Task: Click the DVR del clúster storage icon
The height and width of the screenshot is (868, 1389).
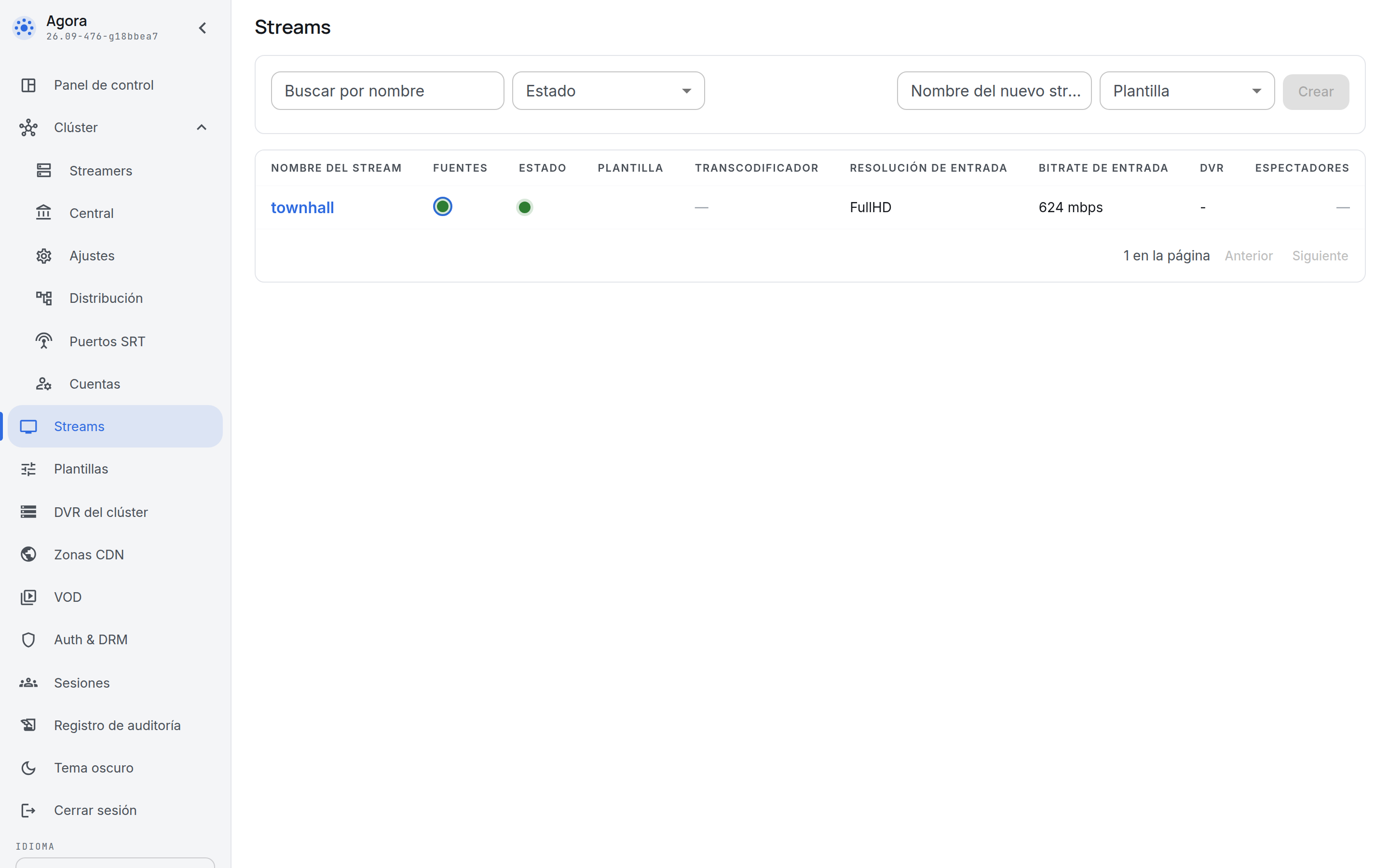Action: pyautogui.click(x=28, y=512)
